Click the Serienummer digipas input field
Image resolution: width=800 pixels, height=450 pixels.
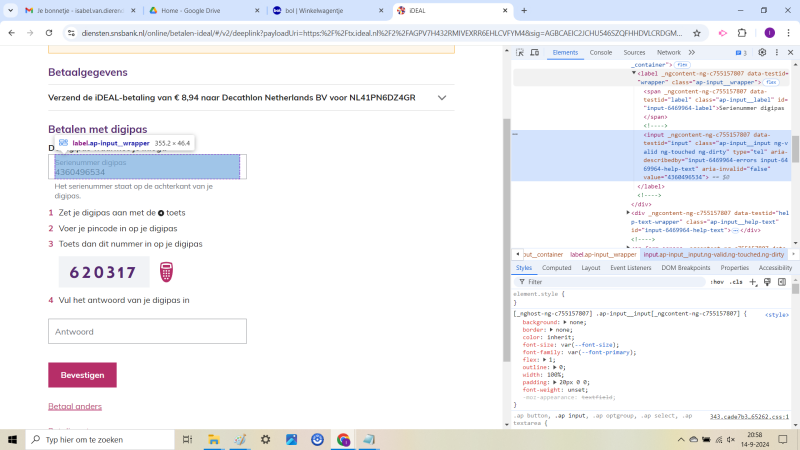click(147, 167)
